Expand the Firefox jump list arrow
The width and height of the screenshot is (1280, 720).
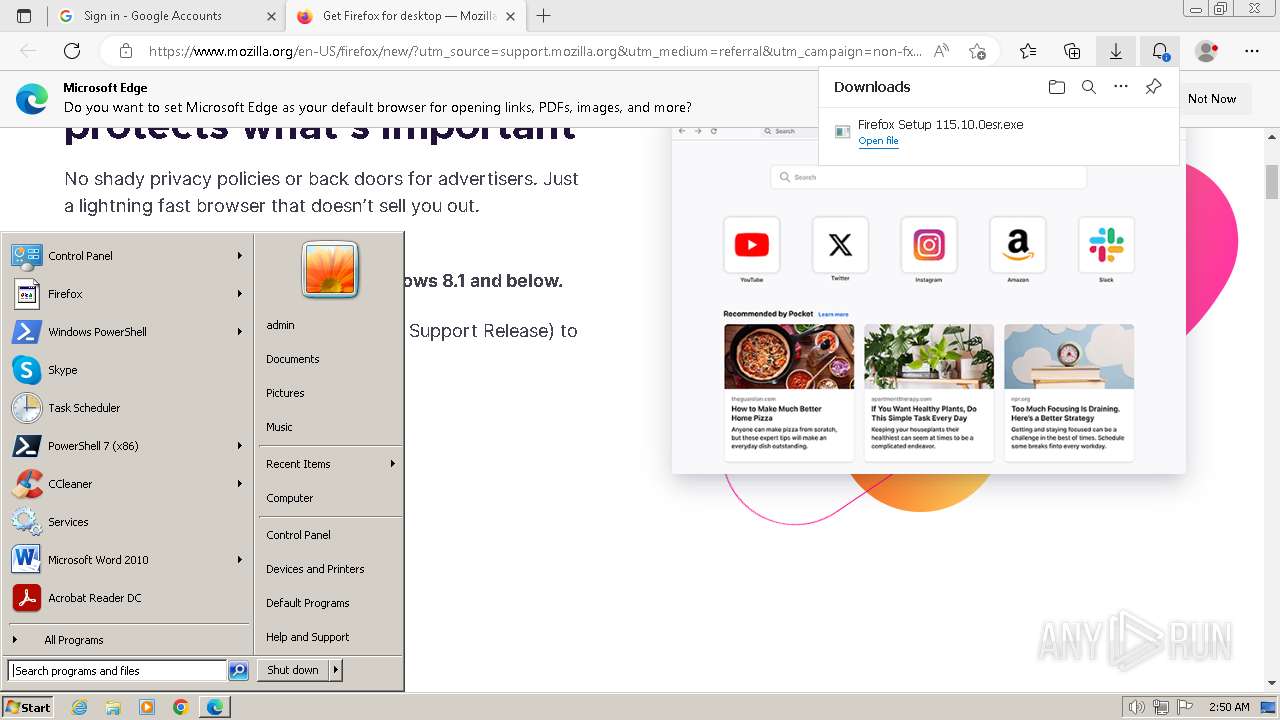pyautogui.click(x=240, y=294)
